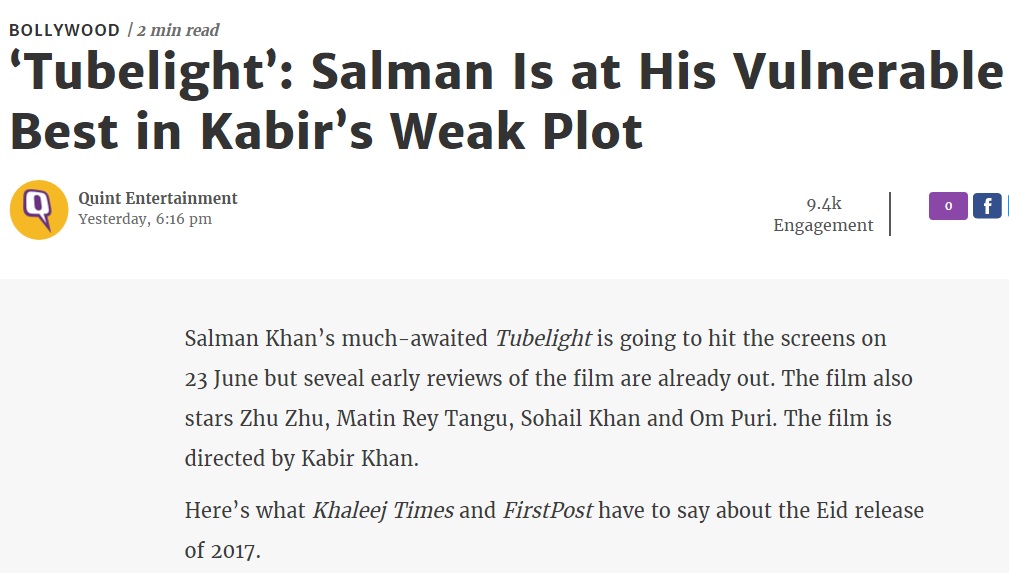Click the 'Eid release' text
1009x573 pixels.
(870, 511)
